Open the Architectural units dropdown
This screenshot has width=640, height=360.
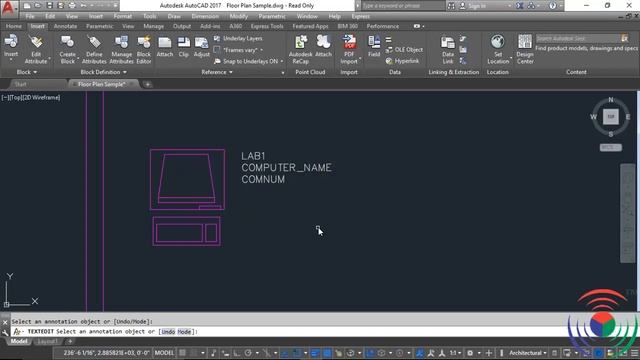point(528,353)
